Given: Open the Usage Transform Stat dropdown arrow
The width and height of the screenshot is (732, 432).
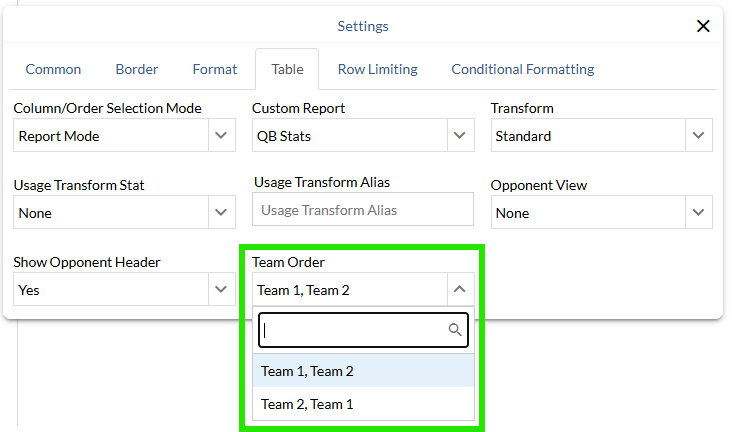Looking at the screenshot, I should 221,212.
